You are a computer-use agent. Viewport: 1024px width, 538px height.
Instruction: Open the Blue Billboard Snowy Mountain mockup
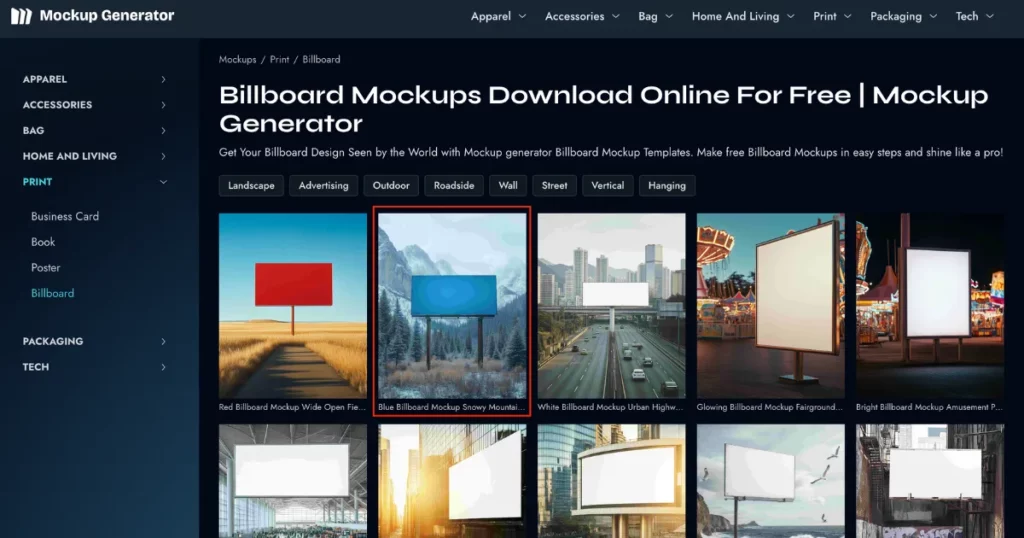[x=452, y=305]
